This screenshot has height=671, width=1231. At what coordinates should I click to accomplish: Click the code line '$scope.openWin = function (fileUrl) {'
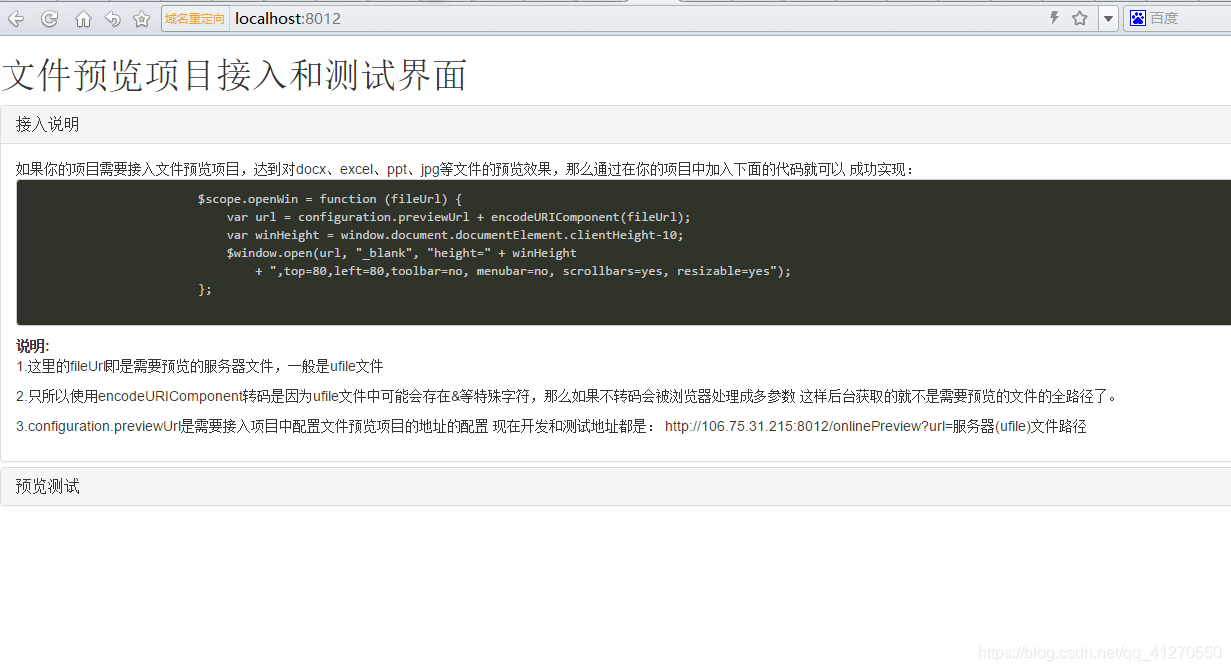(x=330, y=199)
